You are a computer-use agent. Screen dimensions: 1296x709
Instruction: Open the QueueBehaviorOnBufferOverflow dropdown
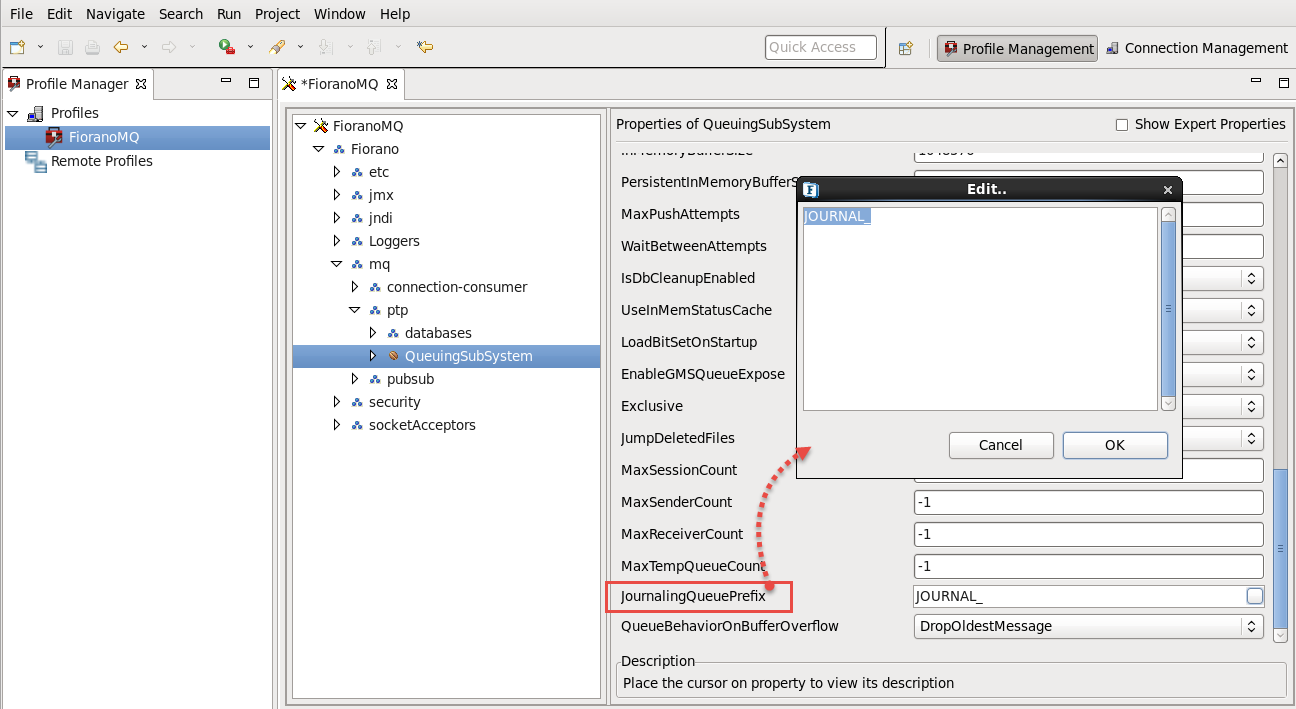[x=1089, y=627]
